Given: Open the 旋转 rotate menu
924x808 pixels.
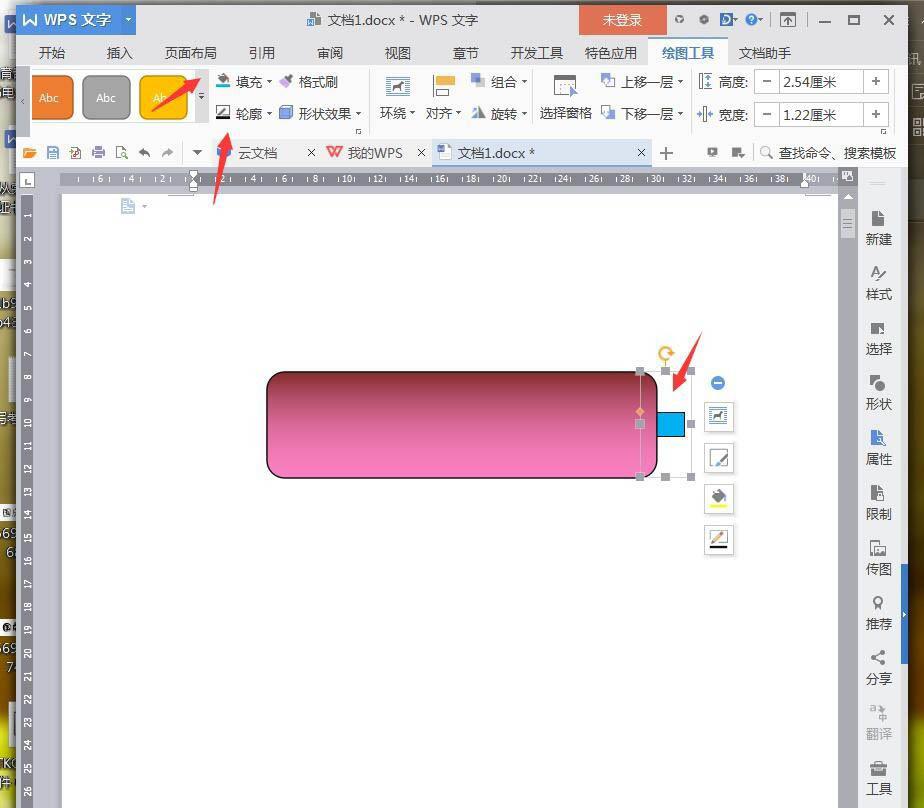Looking at the screenshot, I should pyautogui.click(x=499, y=113).
